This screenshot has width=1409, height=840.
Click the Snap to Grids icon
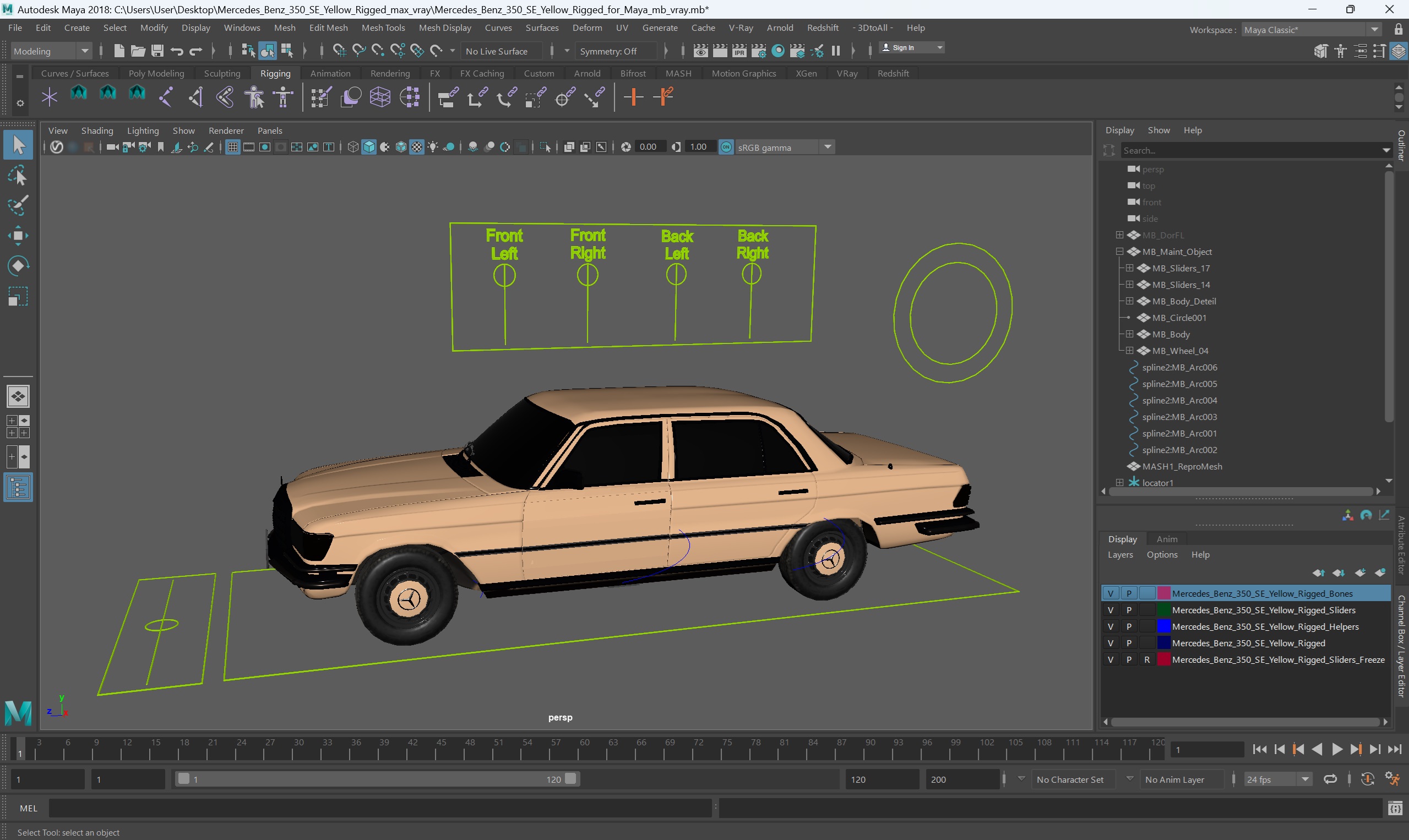point(339,51)
